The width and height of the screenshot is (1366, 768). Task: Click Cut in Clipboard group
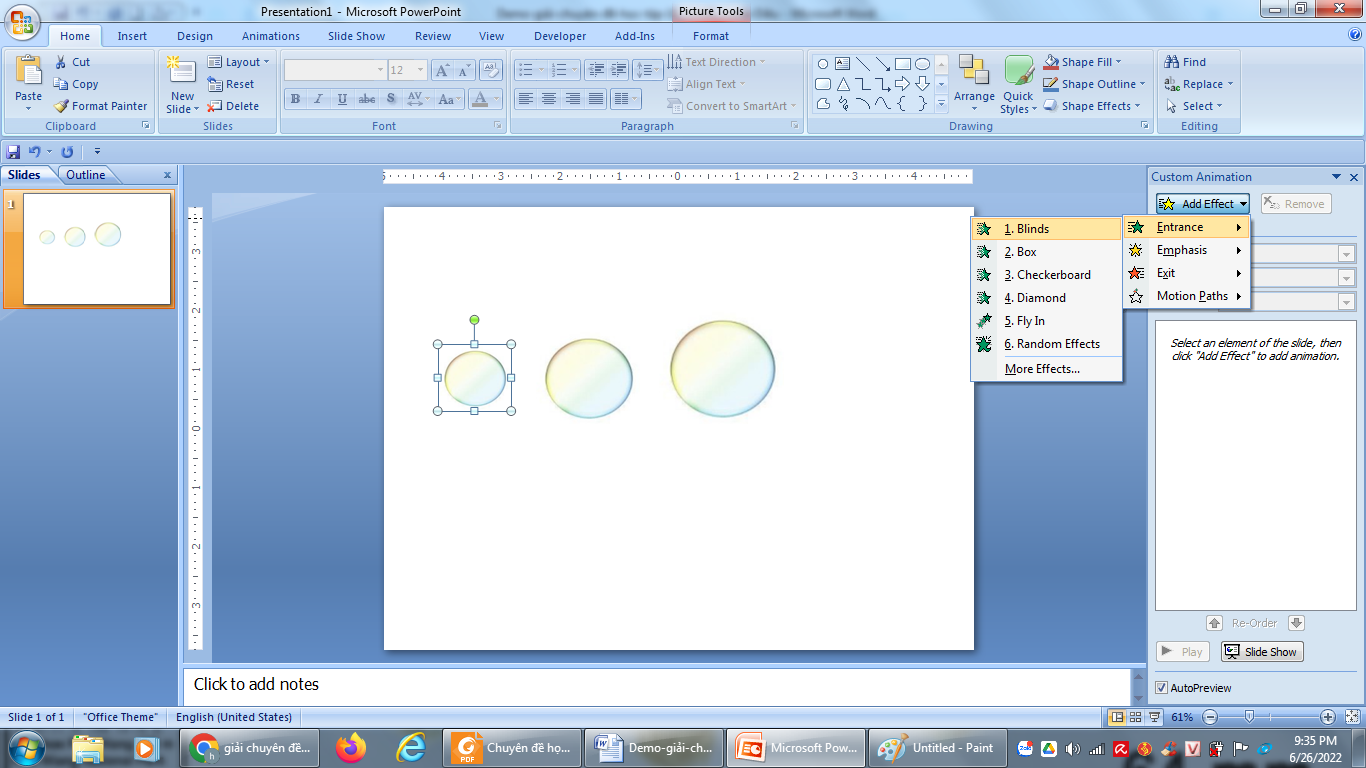click(71, 62)
